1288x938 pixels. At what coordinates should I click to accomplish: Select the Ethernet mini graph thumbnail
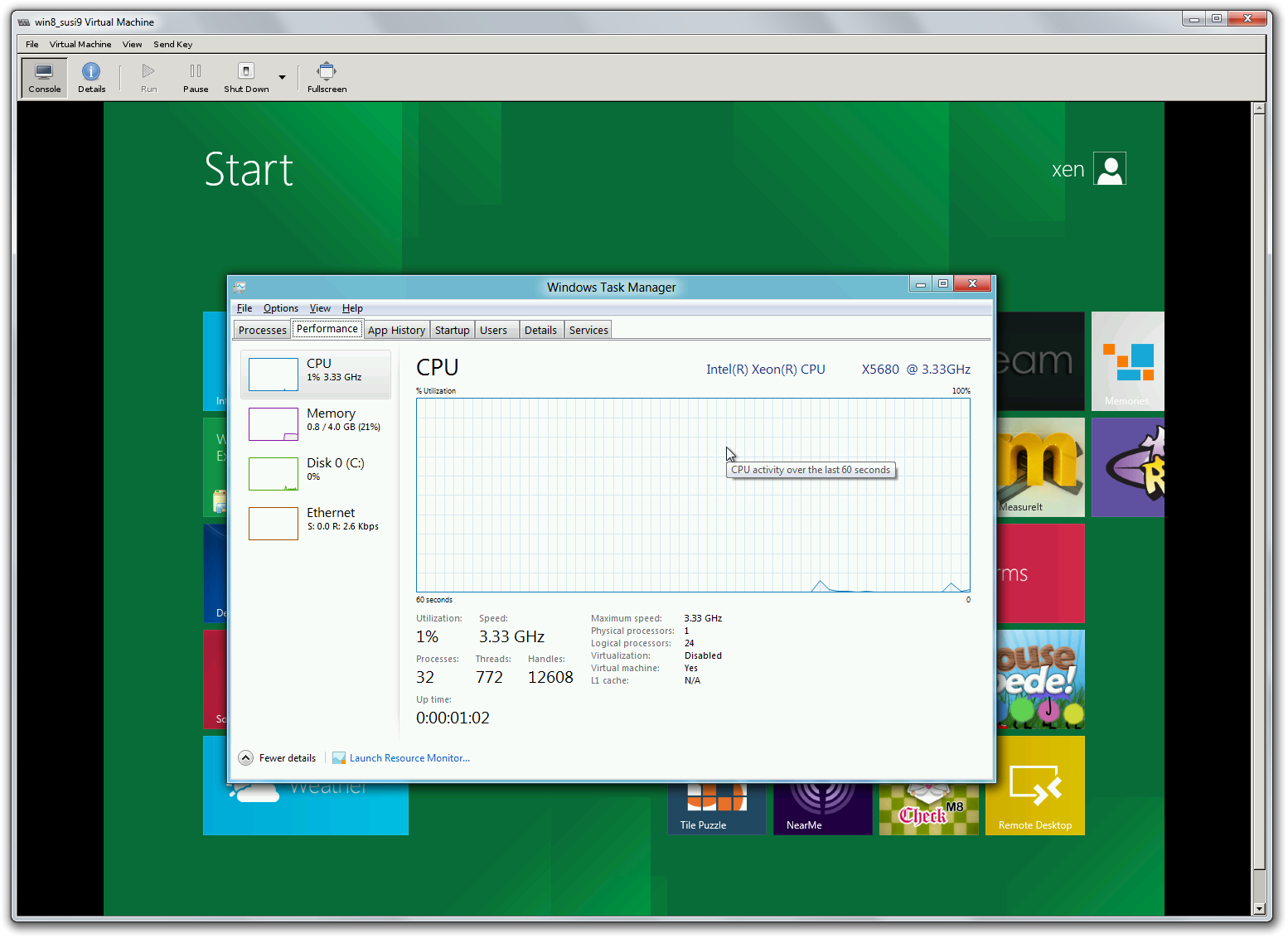point(274,524)
